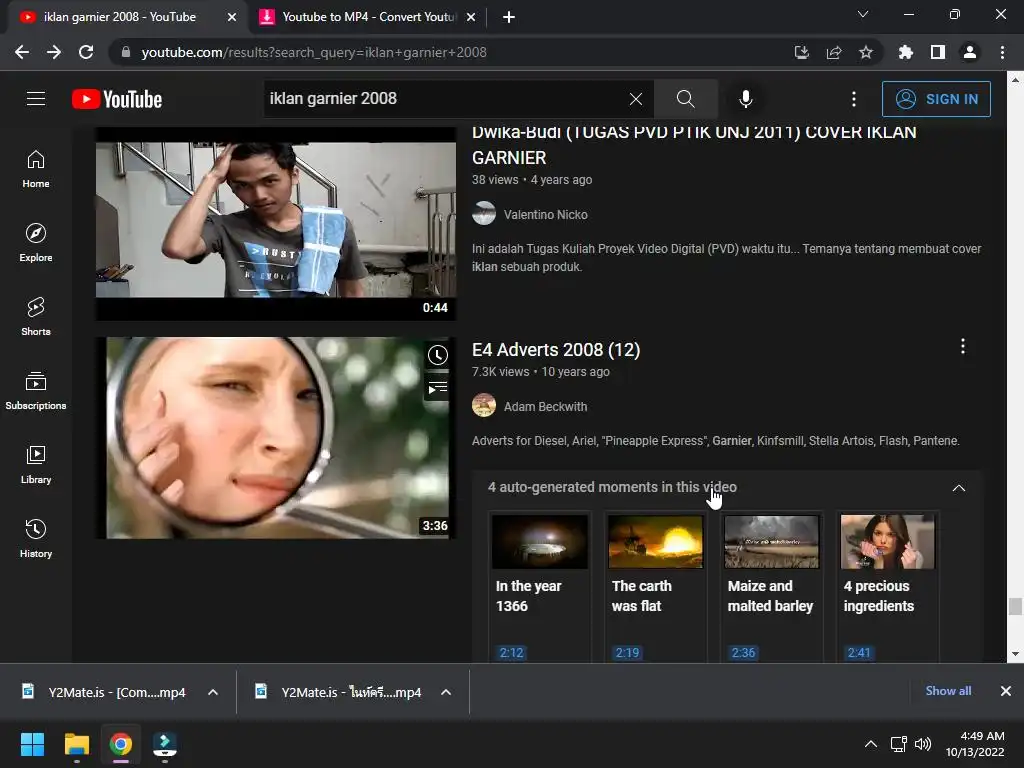This screenshot has height=768, width=1024.
Task: Open Home in the YouTube sidebar
Action: point(36,169)
